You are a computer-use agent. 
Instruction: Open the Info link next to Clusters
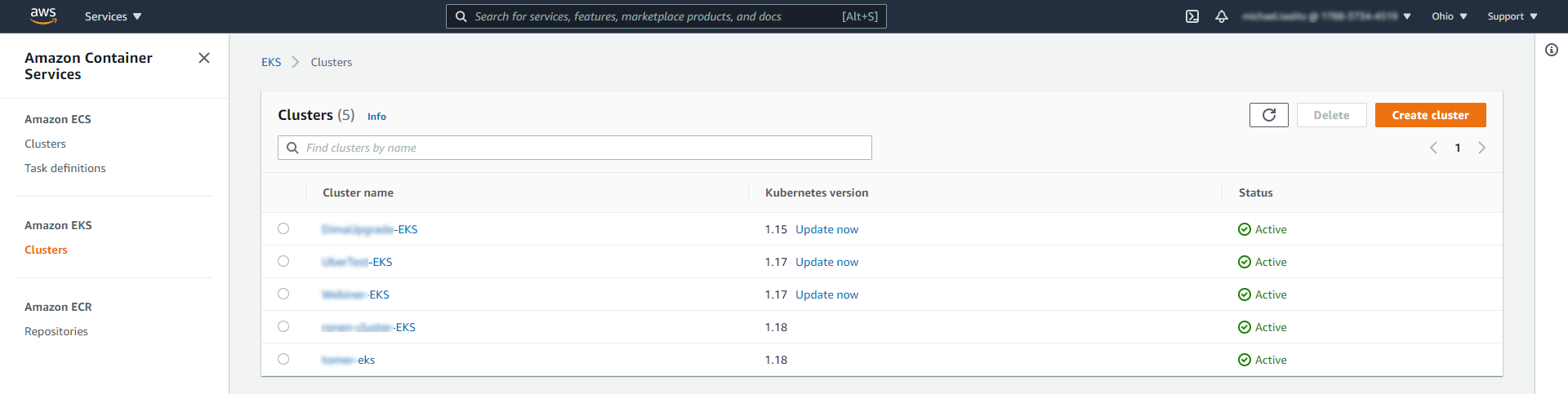coord(376,117)
